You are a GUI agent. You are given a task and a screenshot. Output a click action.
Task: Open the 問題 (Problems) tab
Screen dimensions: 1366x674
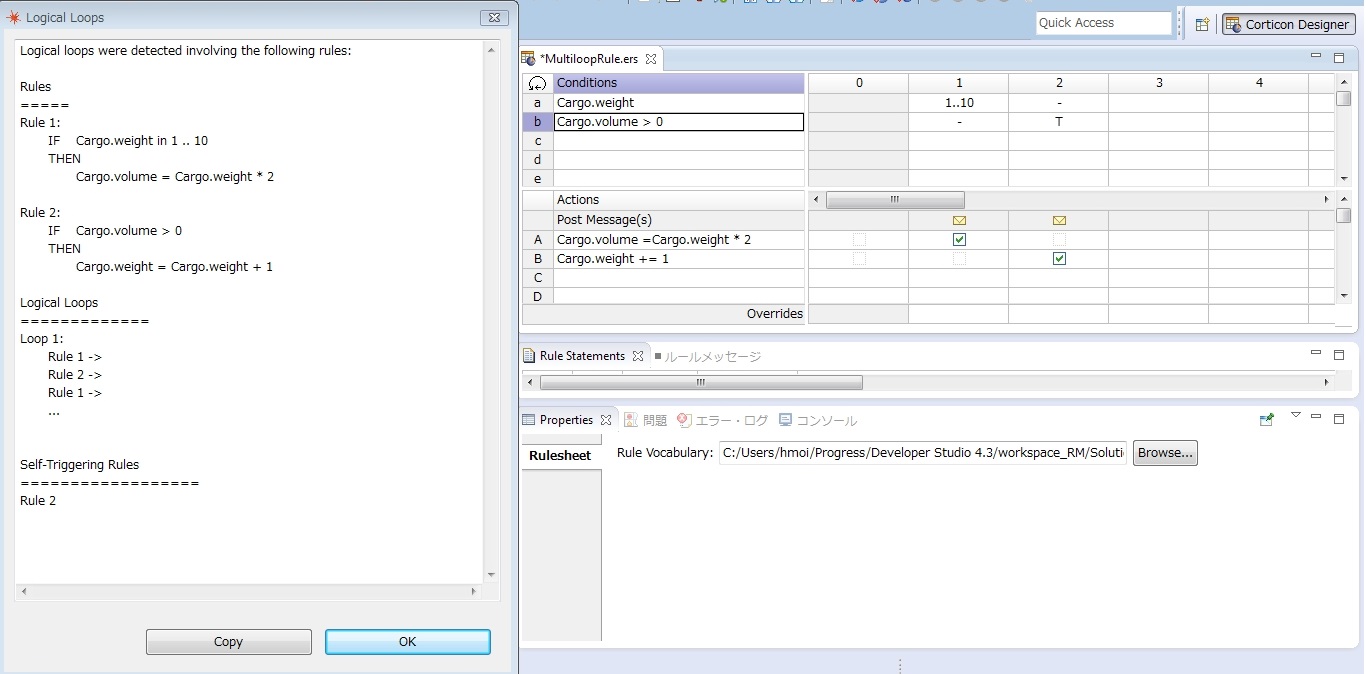pos(646,421)
